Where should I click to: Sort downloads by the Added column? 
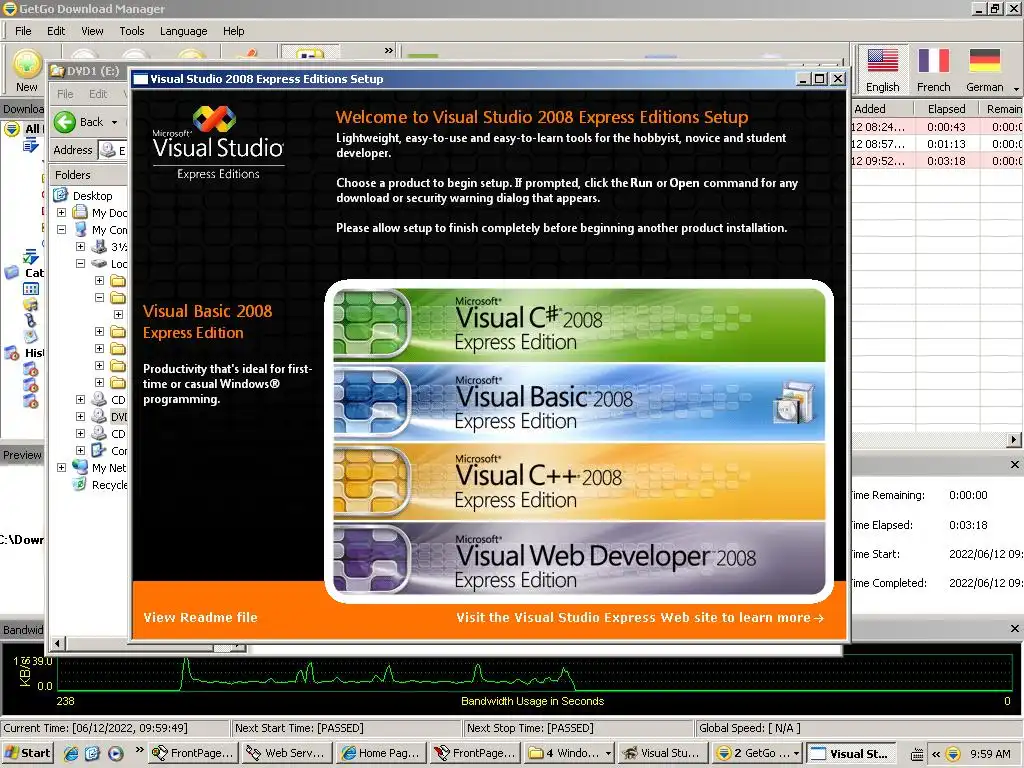(x=881, y=109)
